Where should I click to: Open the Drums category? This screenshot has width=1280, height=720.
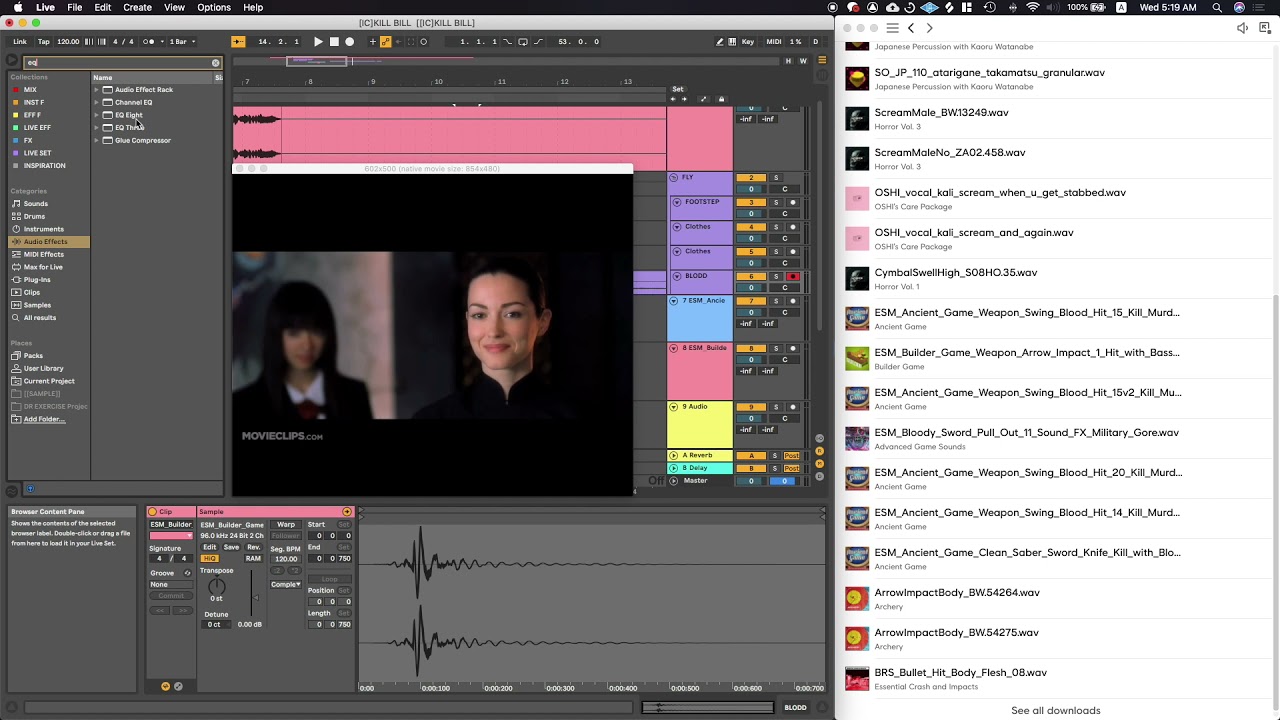(x=34, y=216)
